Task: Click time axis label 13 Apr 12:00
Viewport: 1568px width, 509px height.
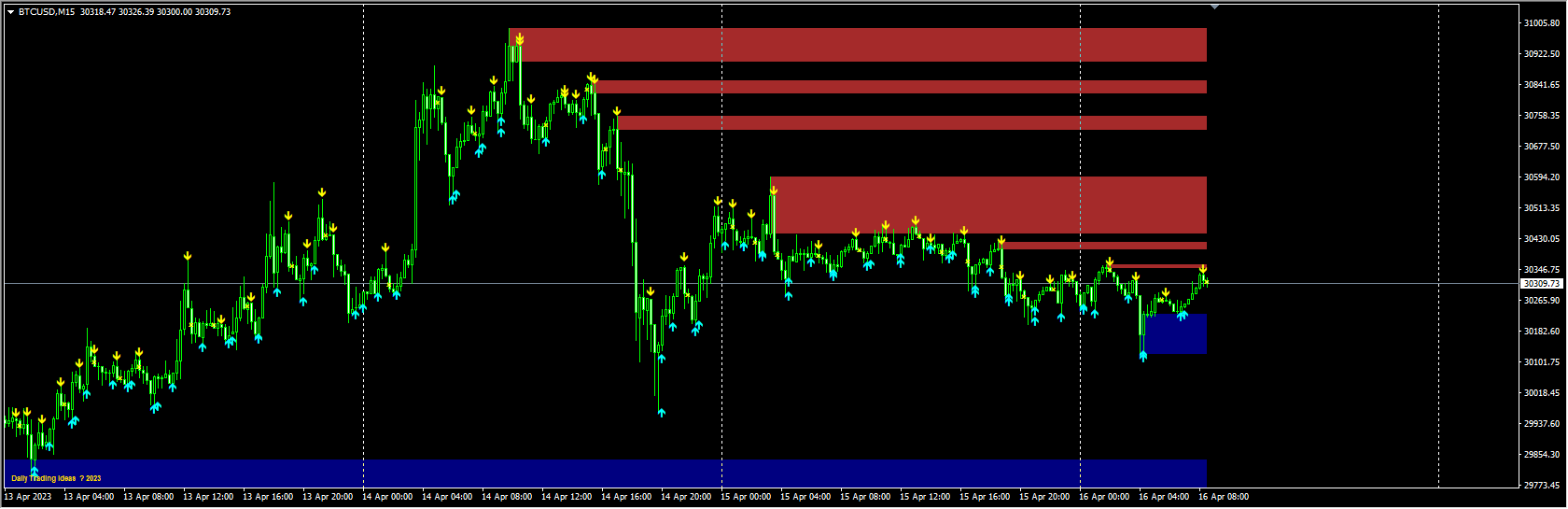Action: pyautogui.click(x=208, y=497)
